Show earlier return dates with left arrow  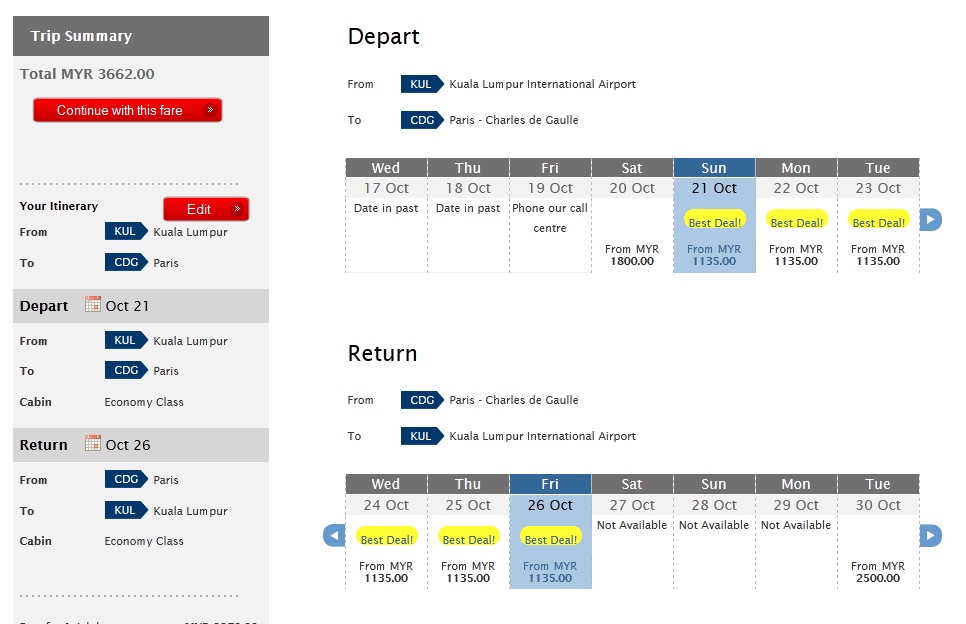[334, 536]
